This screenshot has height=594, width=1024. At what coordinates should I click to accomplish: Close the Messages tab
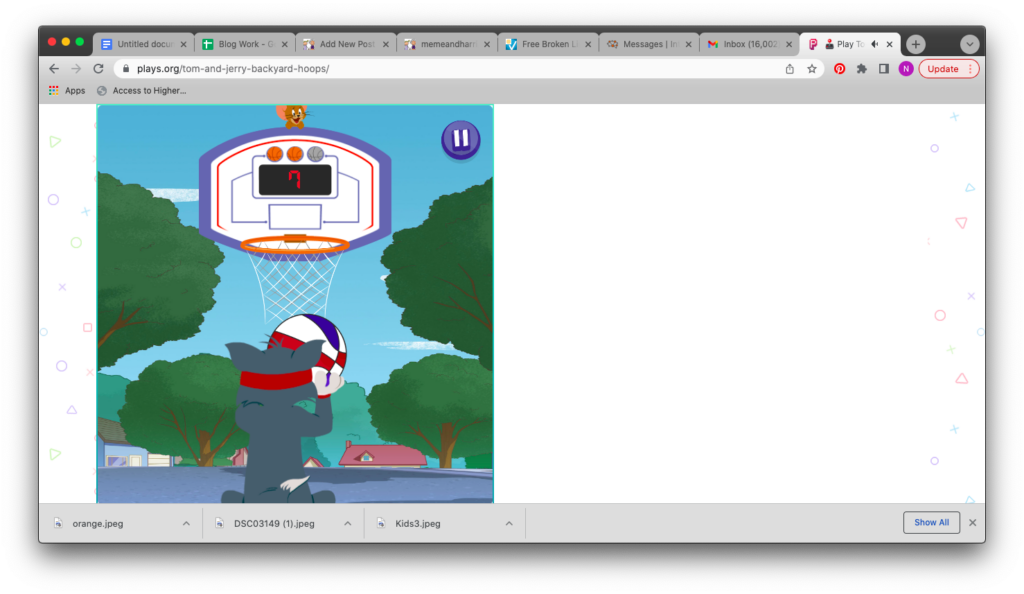tap(689, 44)
